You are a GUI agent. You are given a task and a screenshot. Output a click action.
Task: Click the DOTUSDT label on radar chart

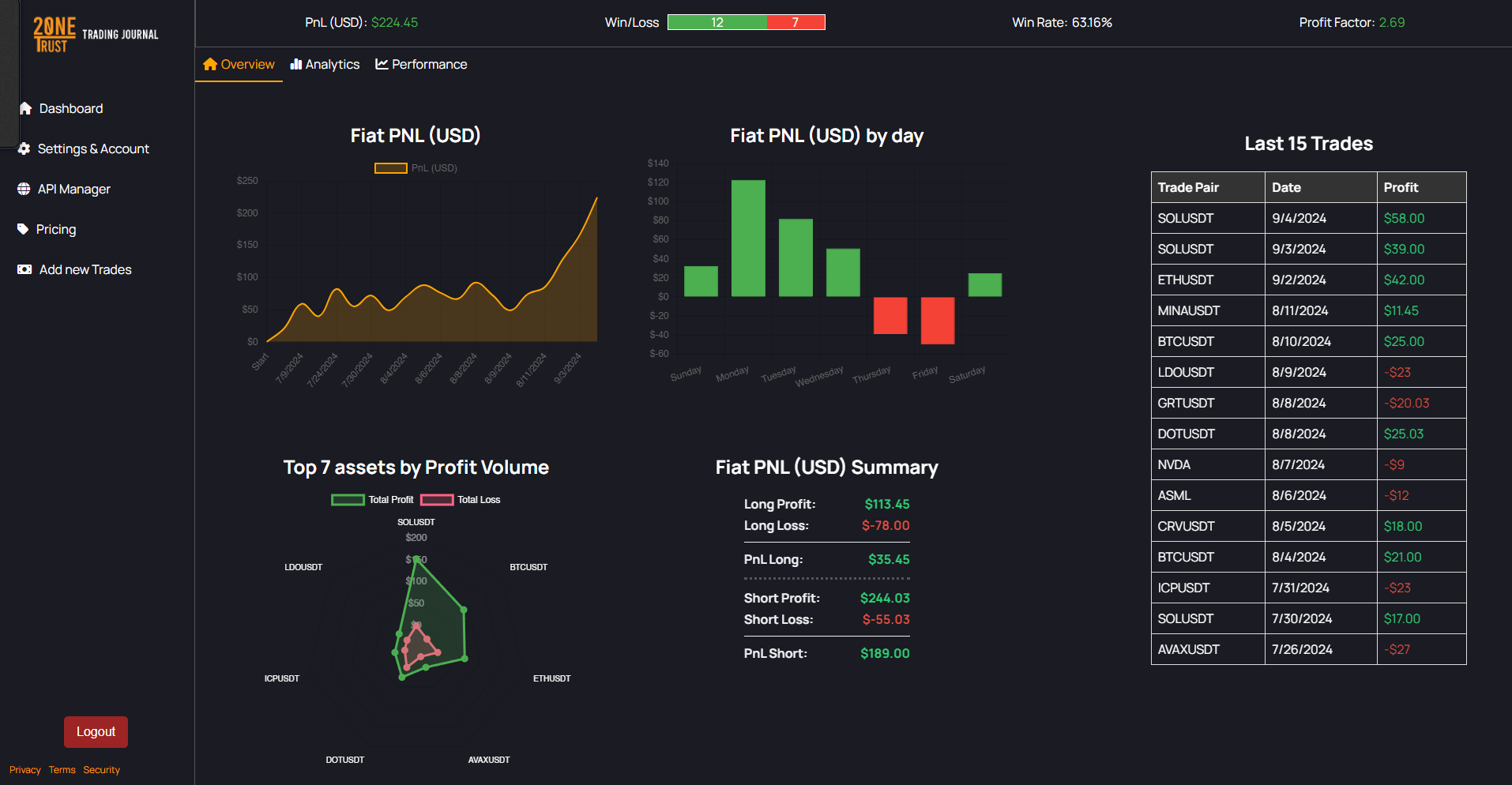pyautogui.click(x=345, y=760)
